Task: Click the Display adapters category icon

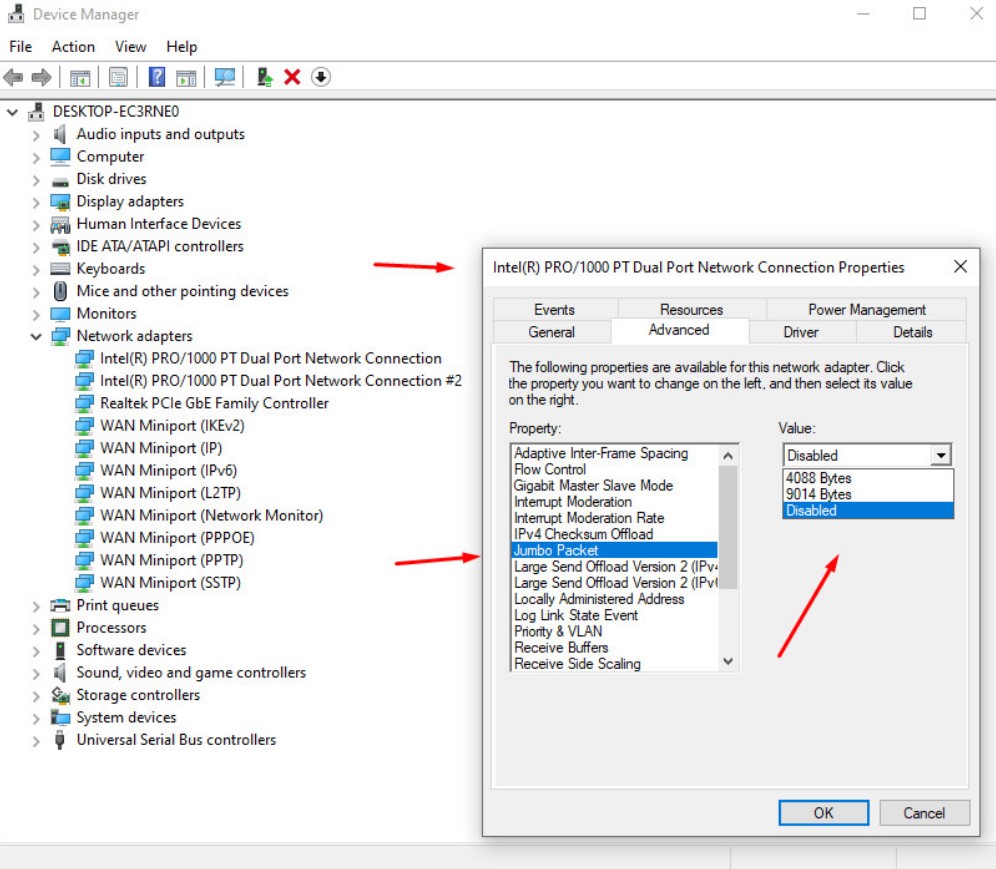Action: pyautogui.click(x=60, y=202)
